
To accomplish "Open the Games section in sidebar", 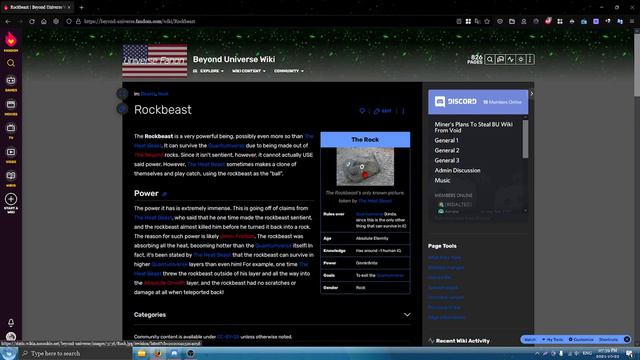I will (11, 83).
